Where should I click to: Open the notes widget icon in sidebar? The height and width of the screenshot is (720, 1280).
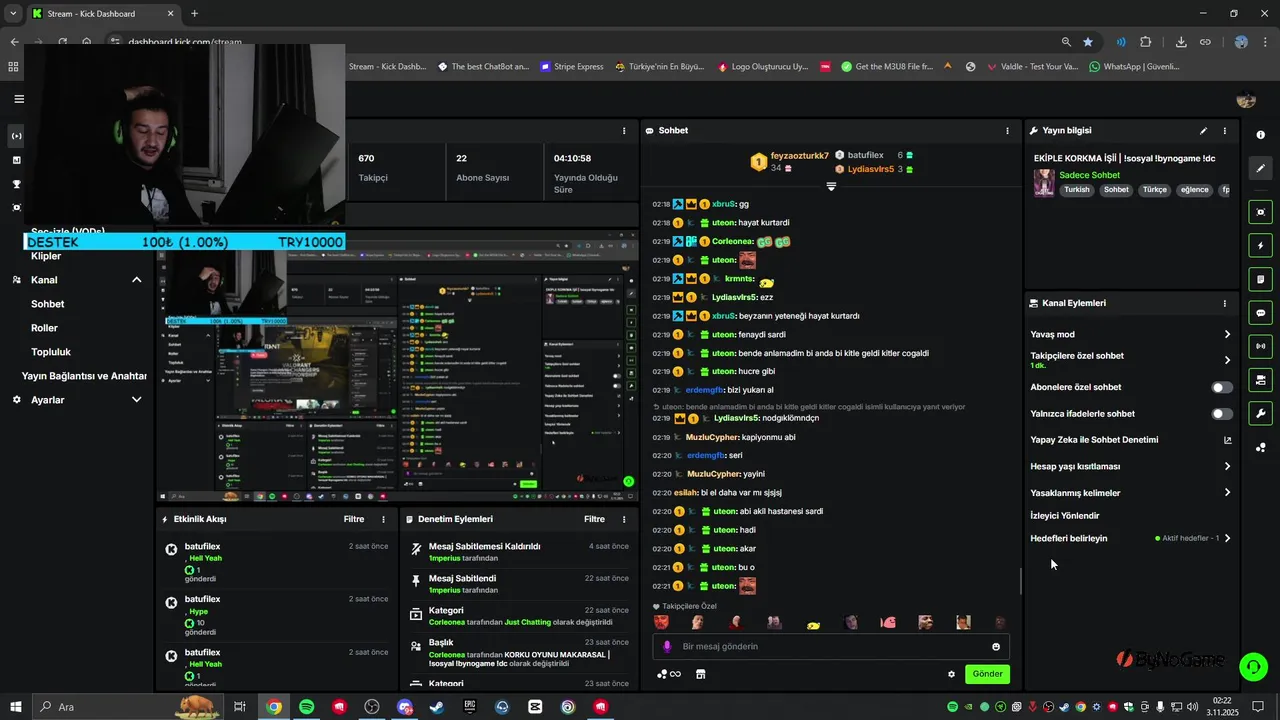(x=1260, y=279)
